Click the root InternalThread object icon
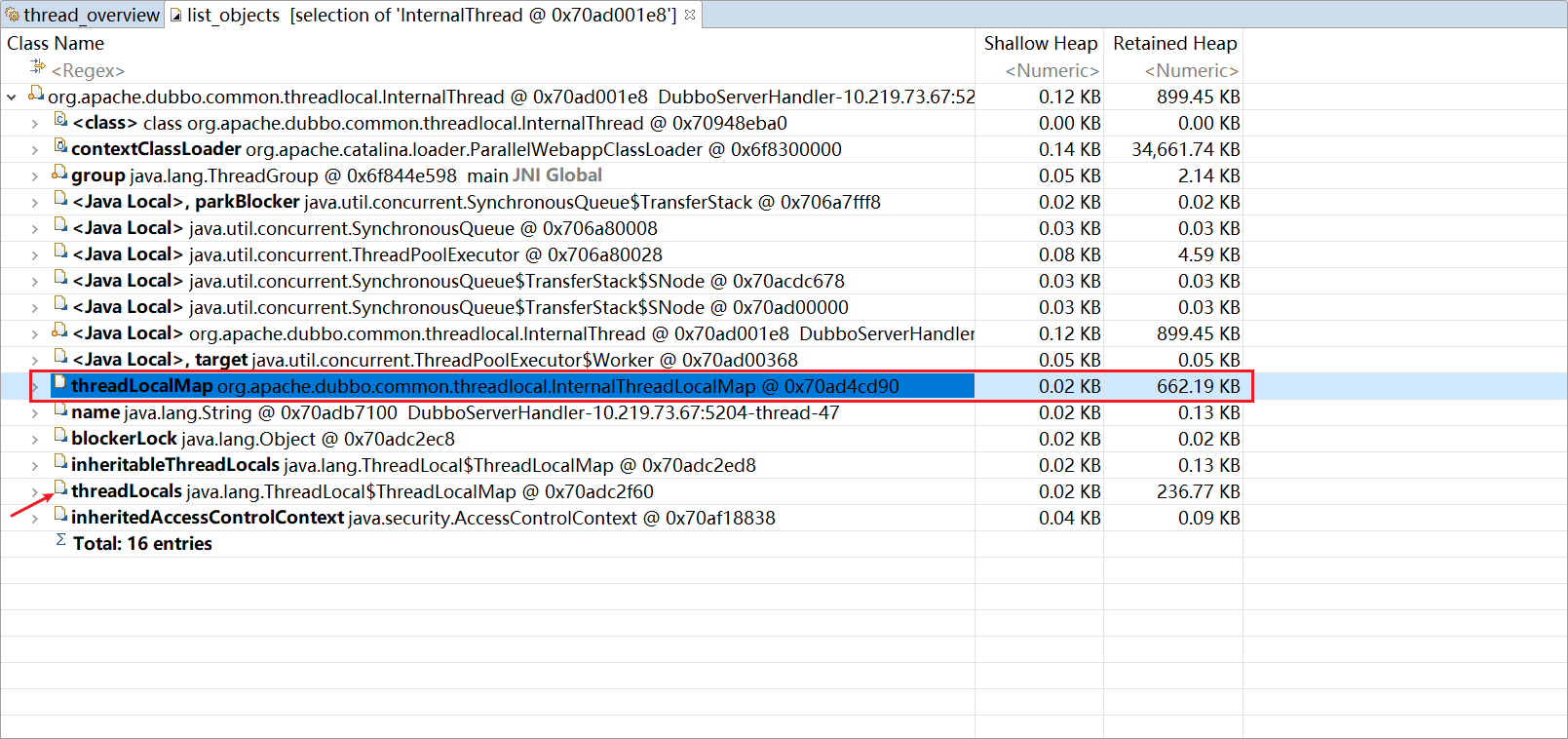Viewport: 1568px width, 739px height. pyautogui.click(x=36, y=94)
